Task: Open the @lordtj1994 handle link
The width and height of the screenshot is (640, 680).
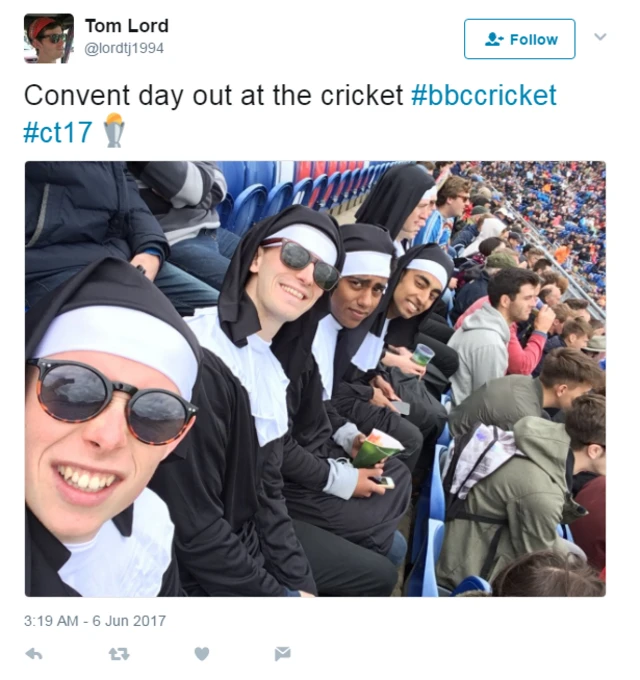Action: tap(124, 48)
